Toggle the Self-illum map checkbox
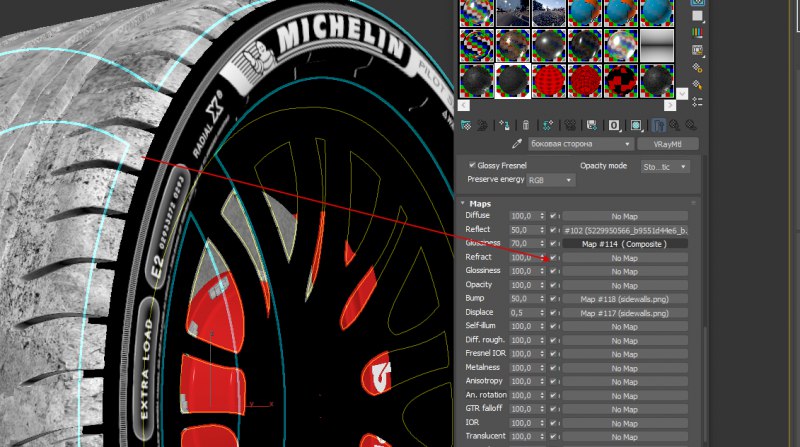This screenshot has height=447, width=800. coord(553,327)
